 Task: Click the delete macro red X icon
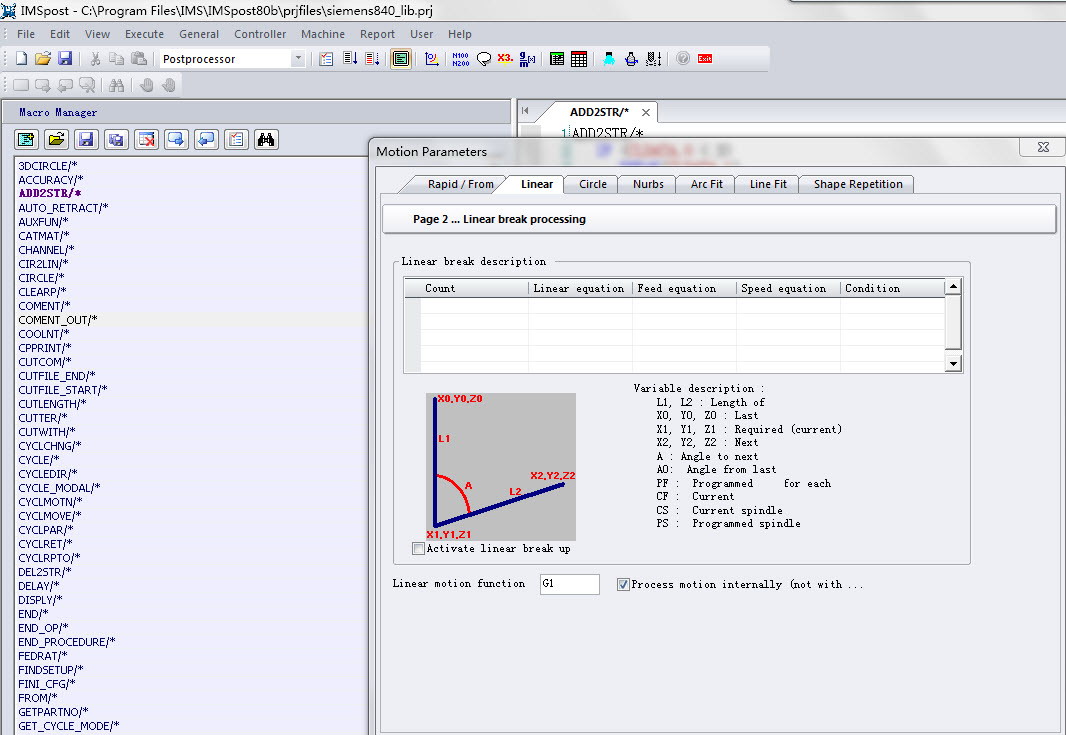pyautogui.click(x=146, y=139)
